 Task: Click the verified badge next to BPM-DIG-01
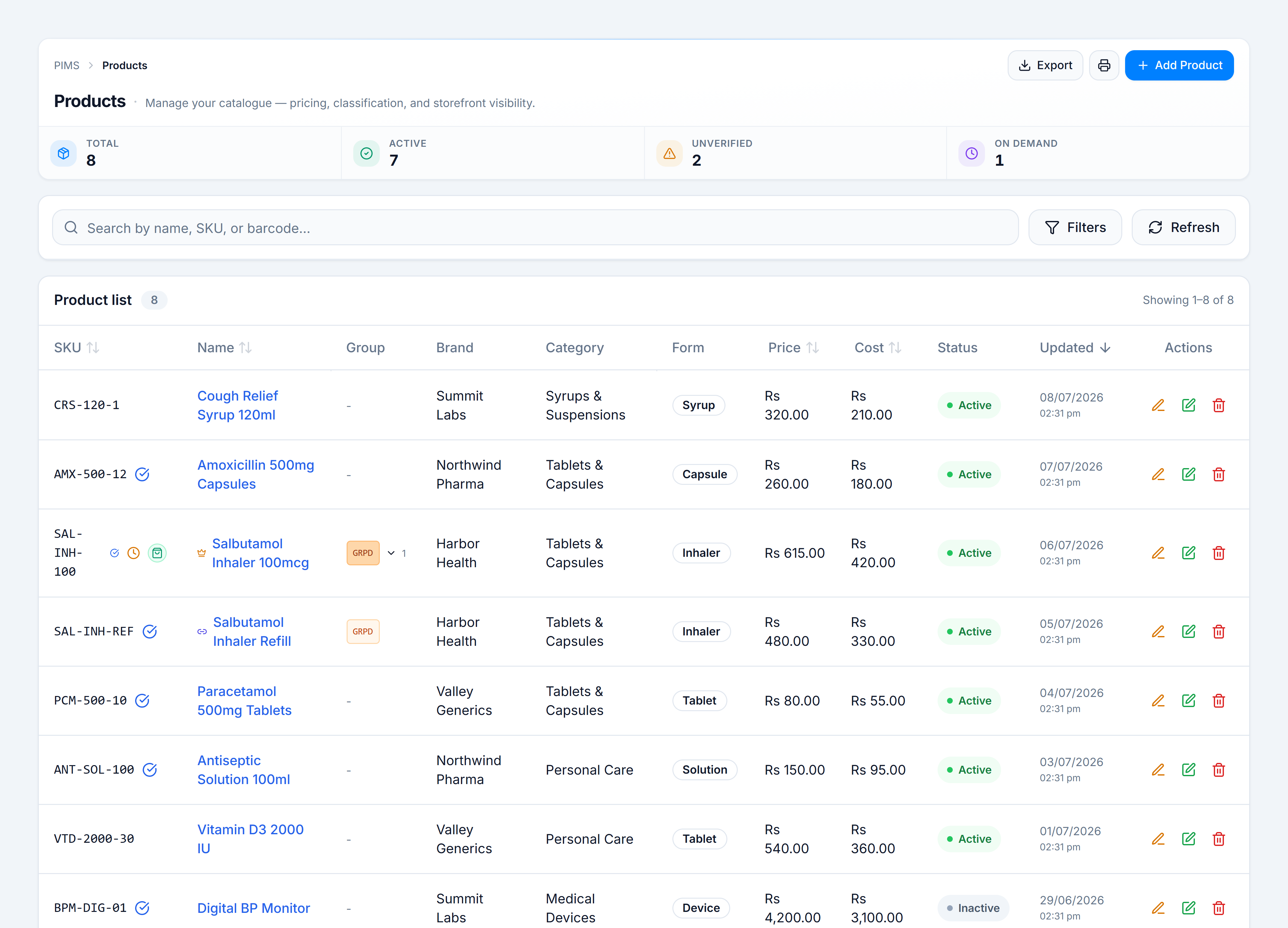pyautogui.click(x=142, y=907)
